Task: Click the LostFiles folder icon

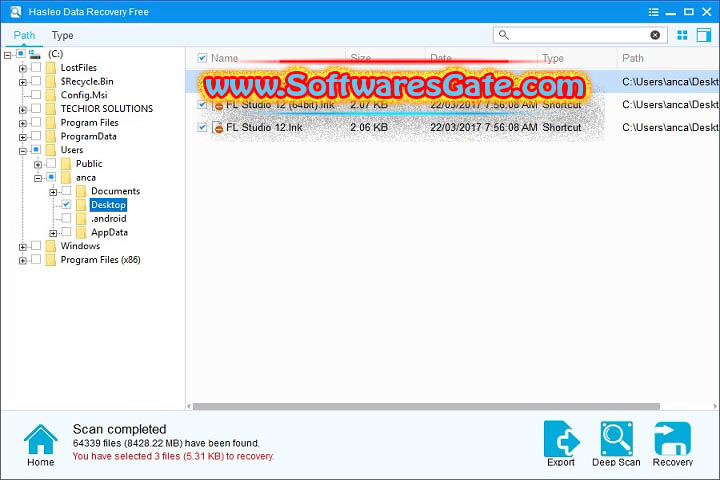Action: point(51,68)
